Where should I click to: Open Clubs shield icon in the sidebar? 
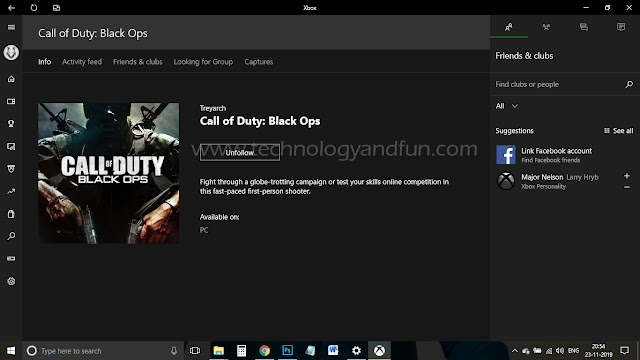point(11,169)
